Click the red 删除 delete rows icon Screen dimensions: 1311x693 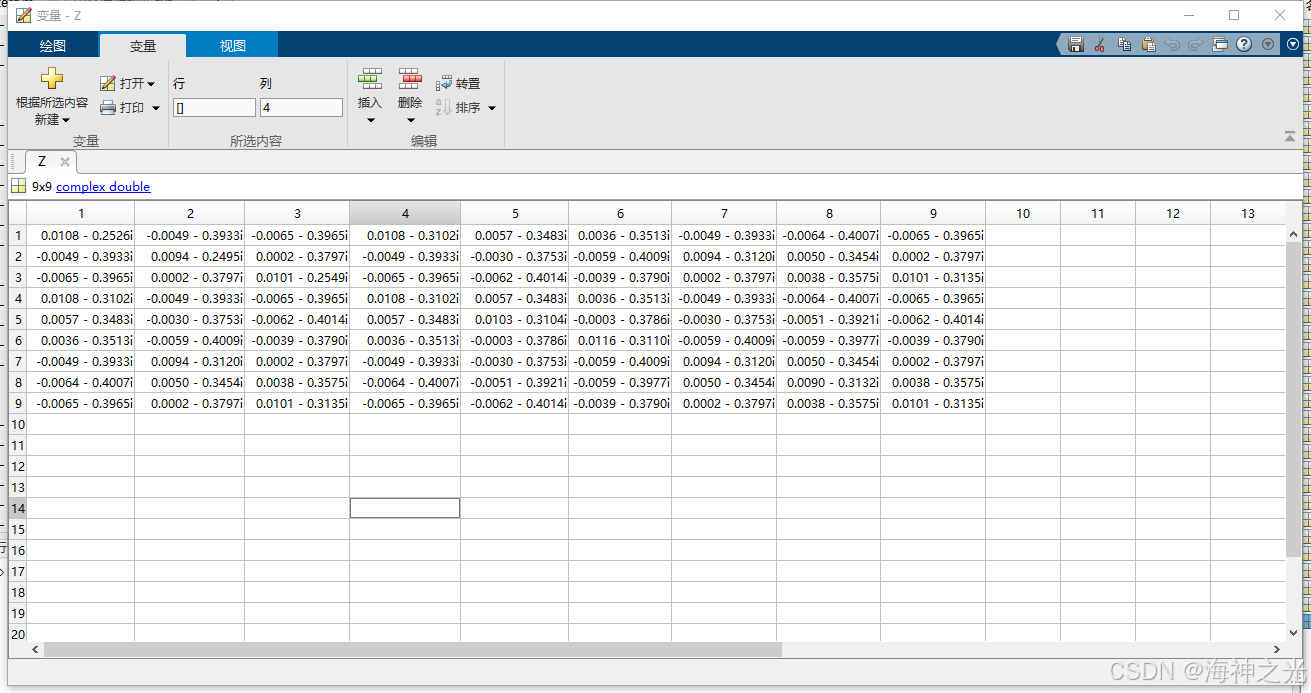pos(410,79)
